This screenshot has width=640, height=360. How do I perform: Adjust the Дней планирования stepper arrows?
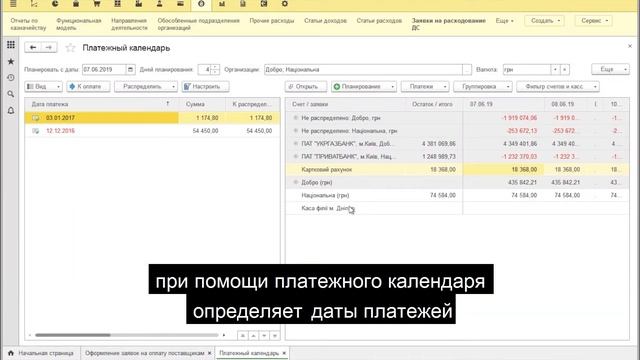coord(215,70)
